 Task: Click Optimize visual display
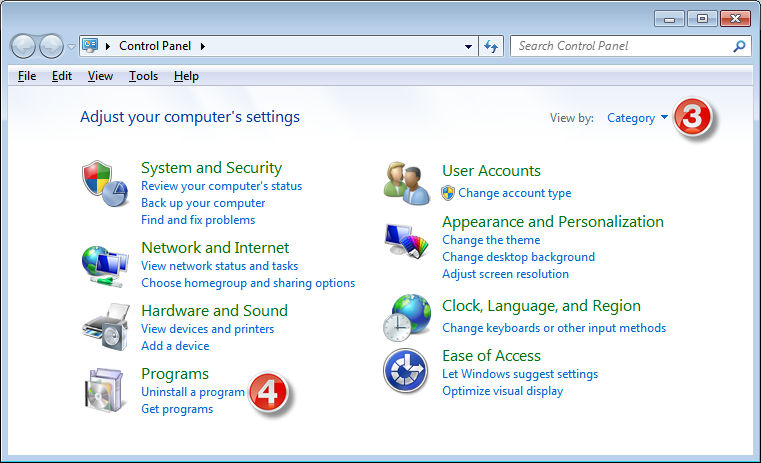tap(502, 391)
